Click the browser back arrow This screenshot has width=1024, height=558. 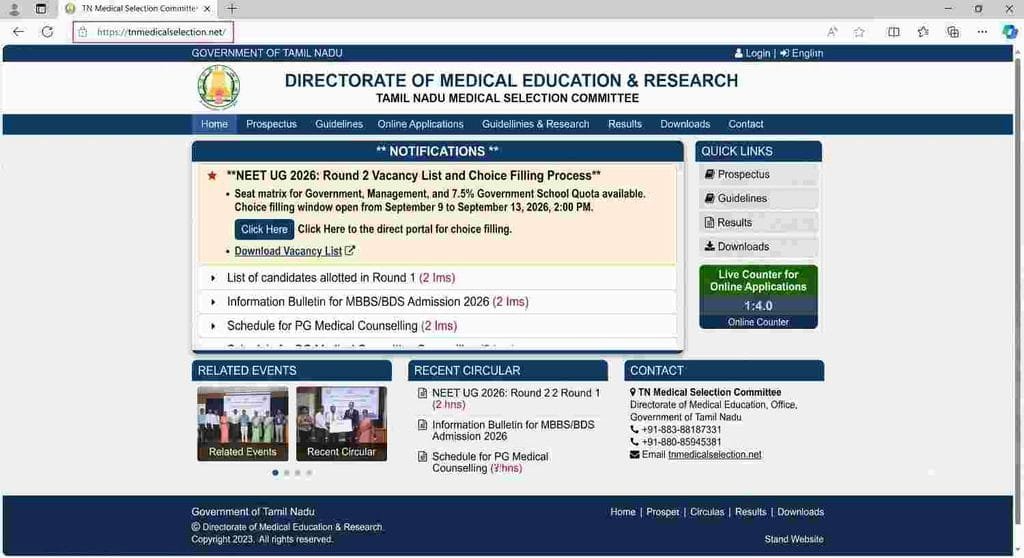pyautogui.click(x=18, y=31)
